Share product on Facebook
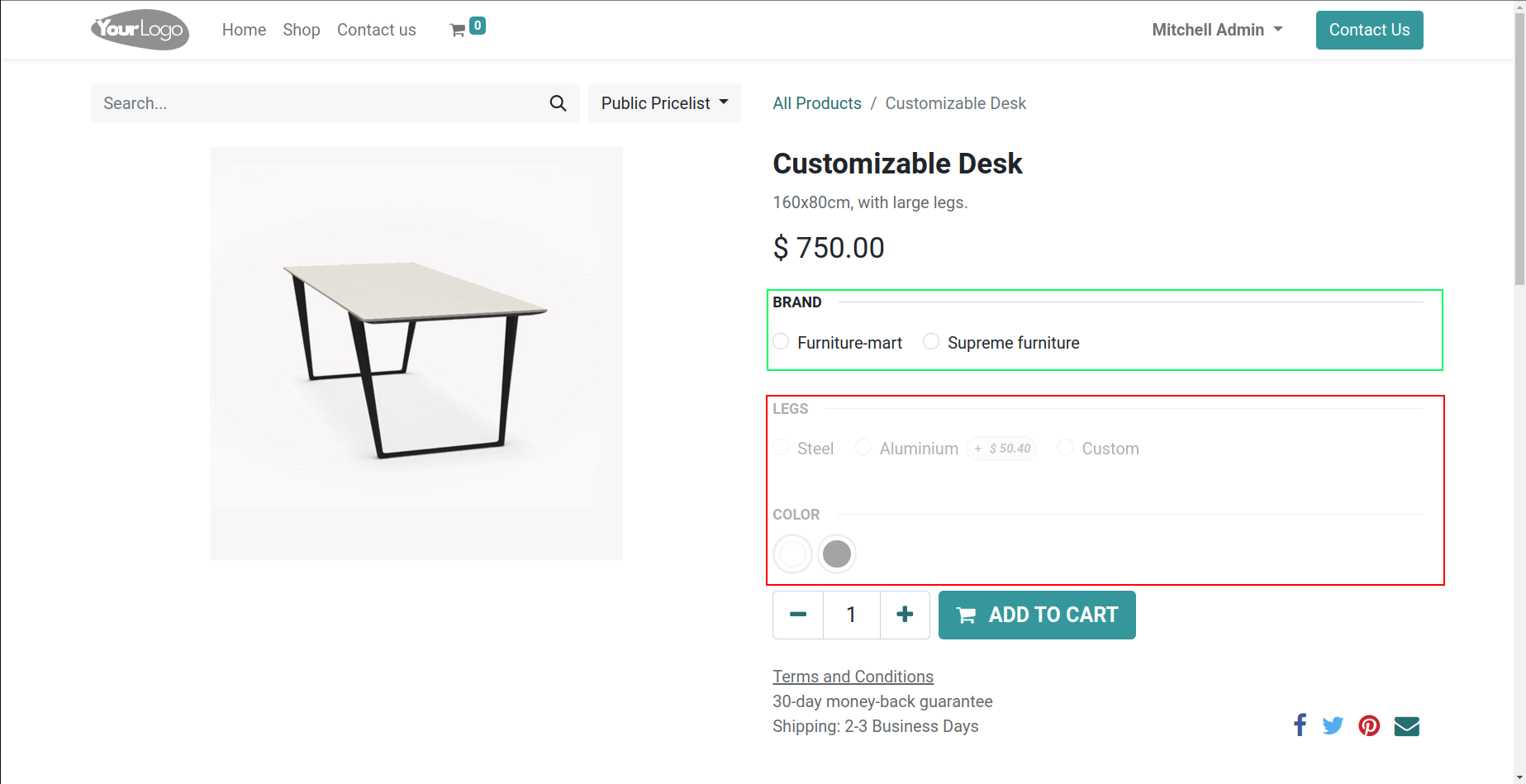Image resolution: width=1526 pixels, height=784 pixels. pos(1300,725)
